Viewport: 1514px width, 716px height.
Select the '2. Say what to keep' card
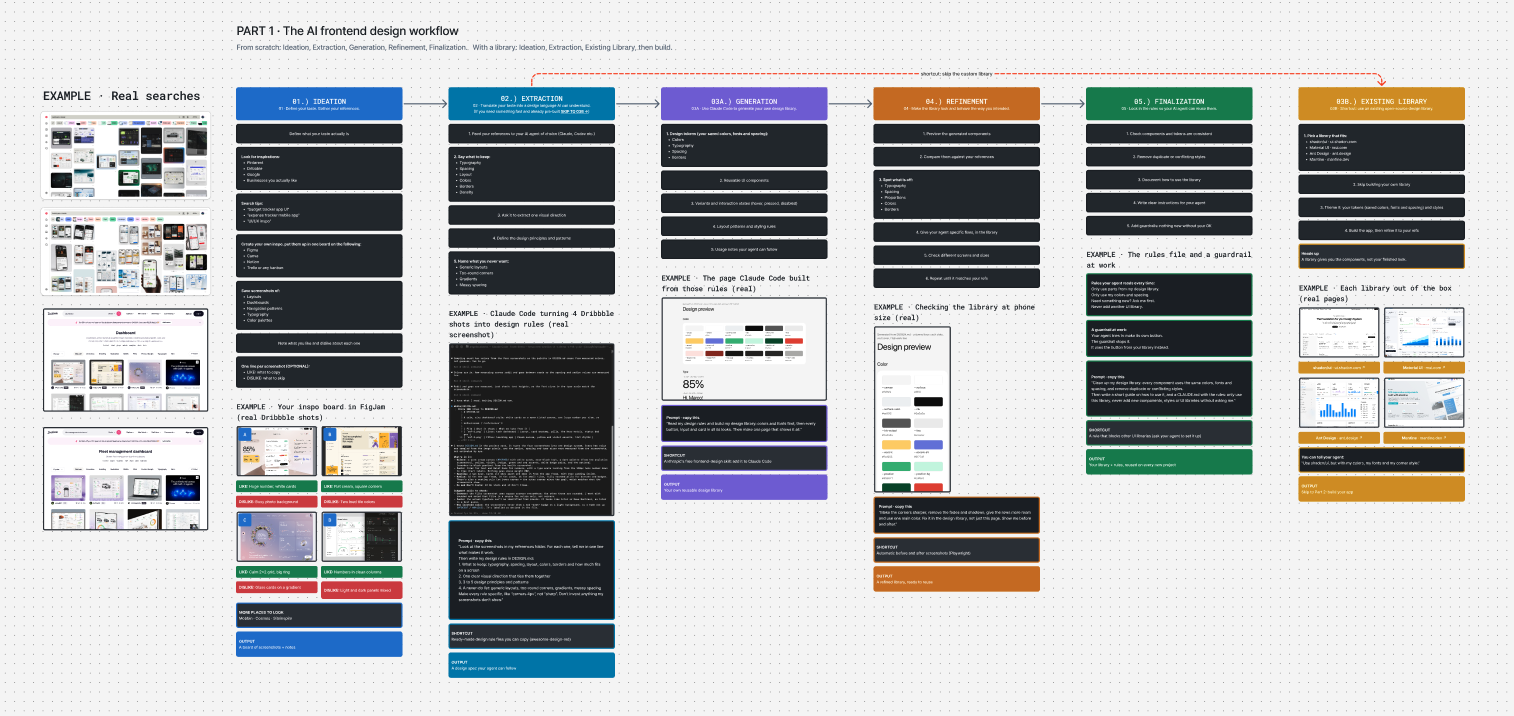(x=531, y=176)
